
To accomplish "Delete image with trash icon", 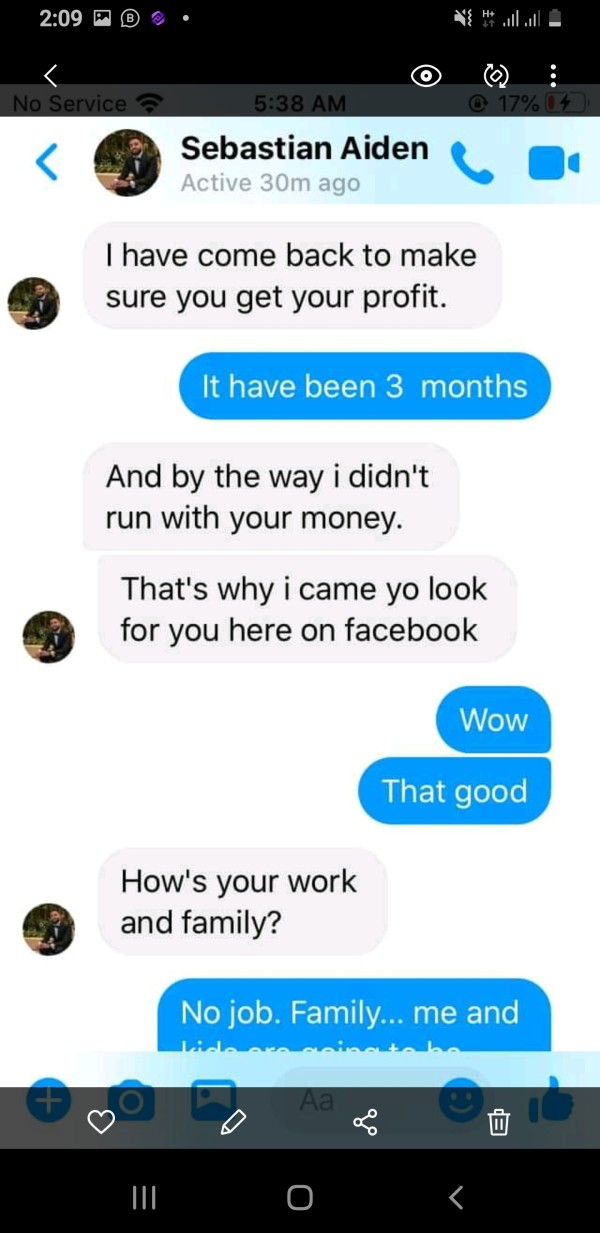I will 498,1123.
